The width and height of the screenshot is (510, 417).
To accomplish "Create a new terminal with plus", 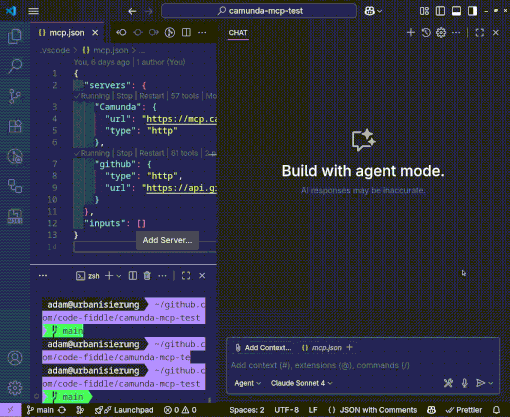I will (109, 276).
